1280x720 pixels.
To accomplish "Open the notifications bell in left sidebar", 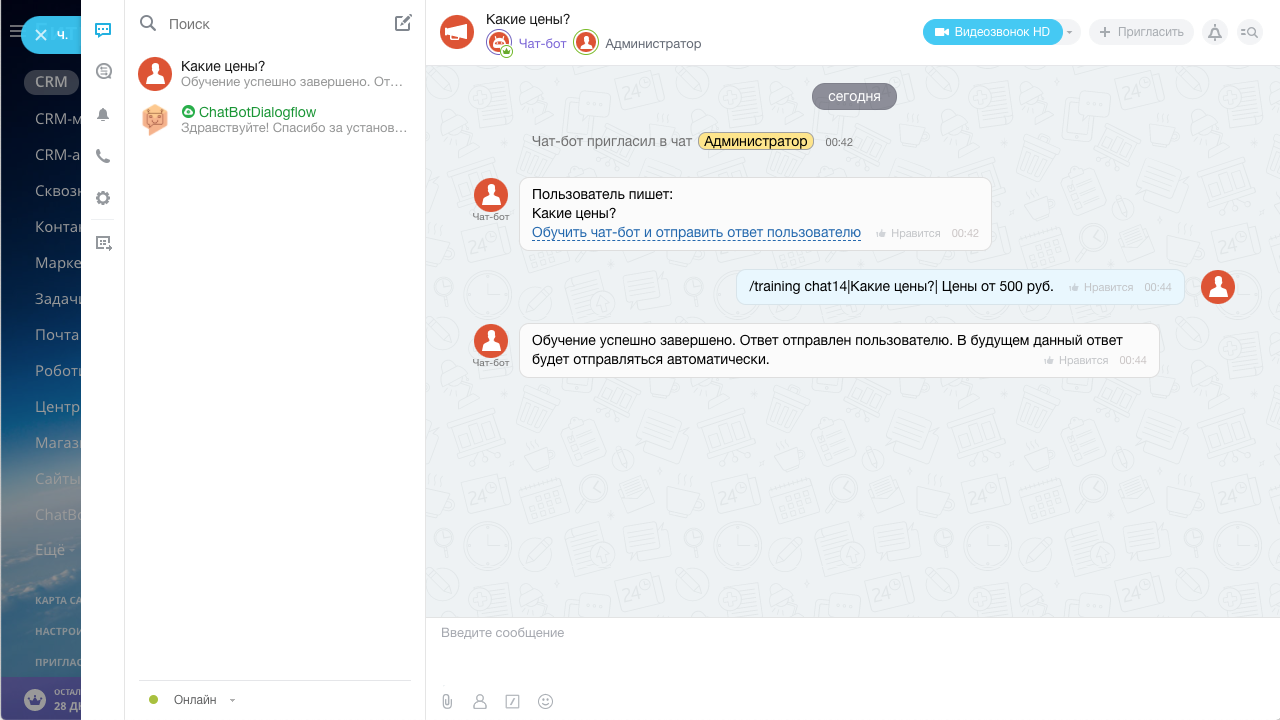I will tap(103, 115).
